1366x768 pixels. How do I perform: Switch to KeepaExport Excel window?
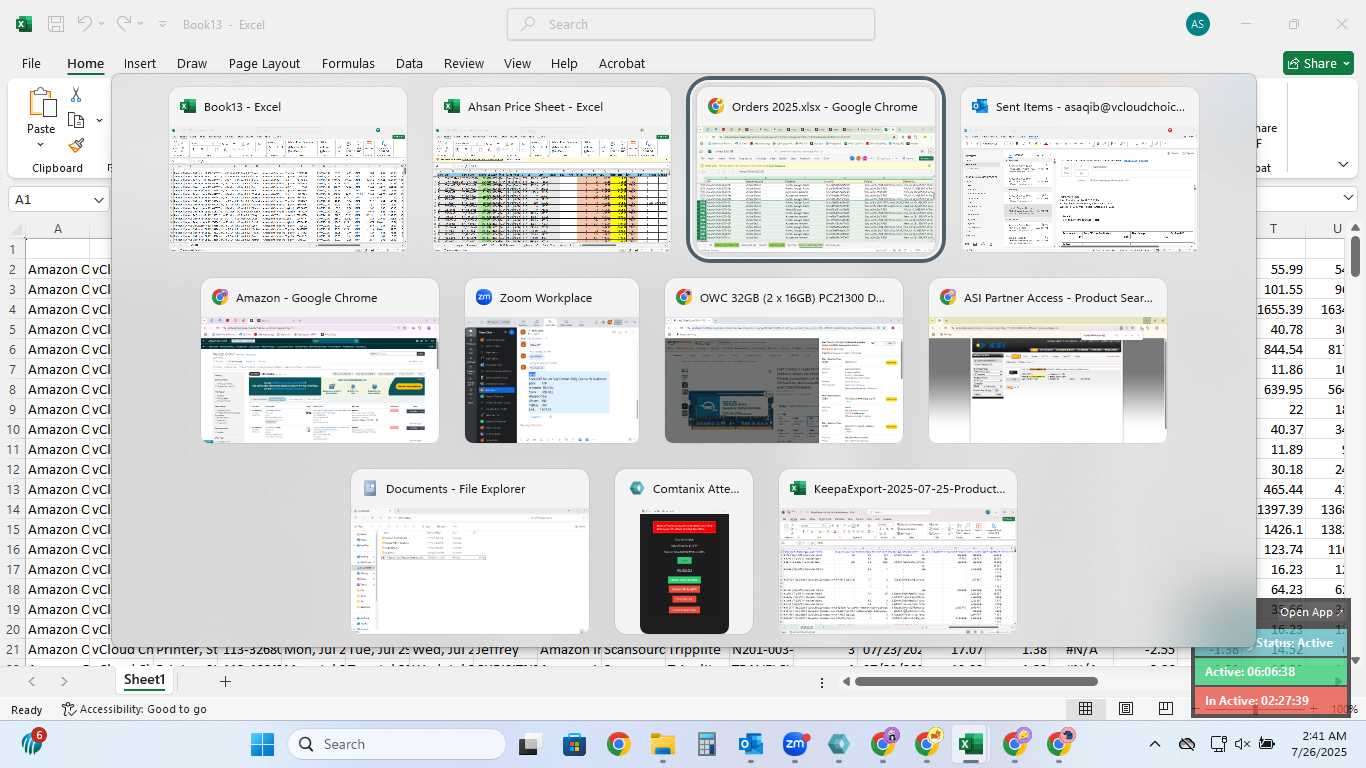898,552
